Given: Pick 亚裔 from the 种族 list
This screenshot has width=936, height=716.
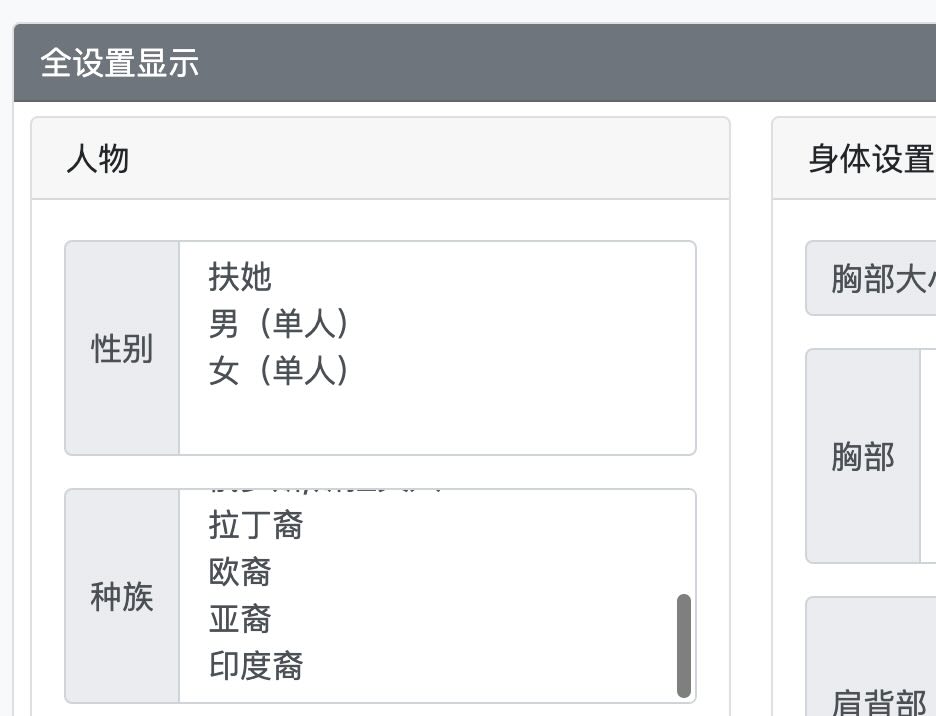Looking at the screenshot, I should [x=240, y=620].
